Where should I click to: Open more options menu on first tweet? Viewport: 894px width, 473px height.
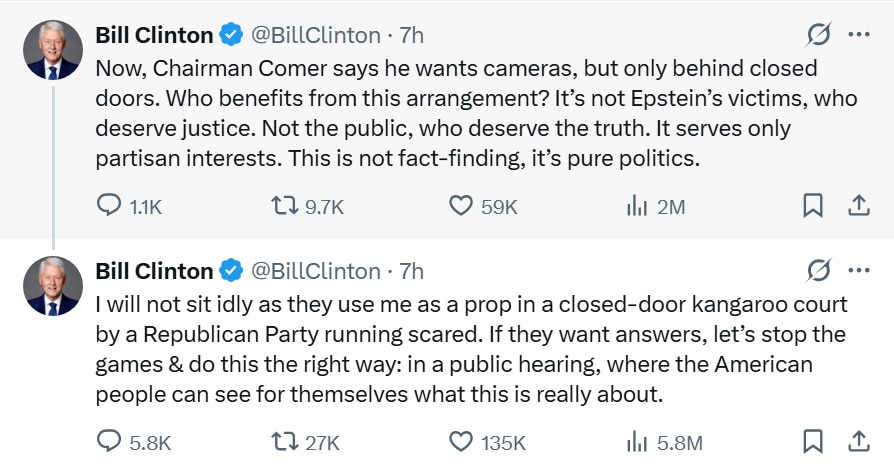click(x=858, y=35)
